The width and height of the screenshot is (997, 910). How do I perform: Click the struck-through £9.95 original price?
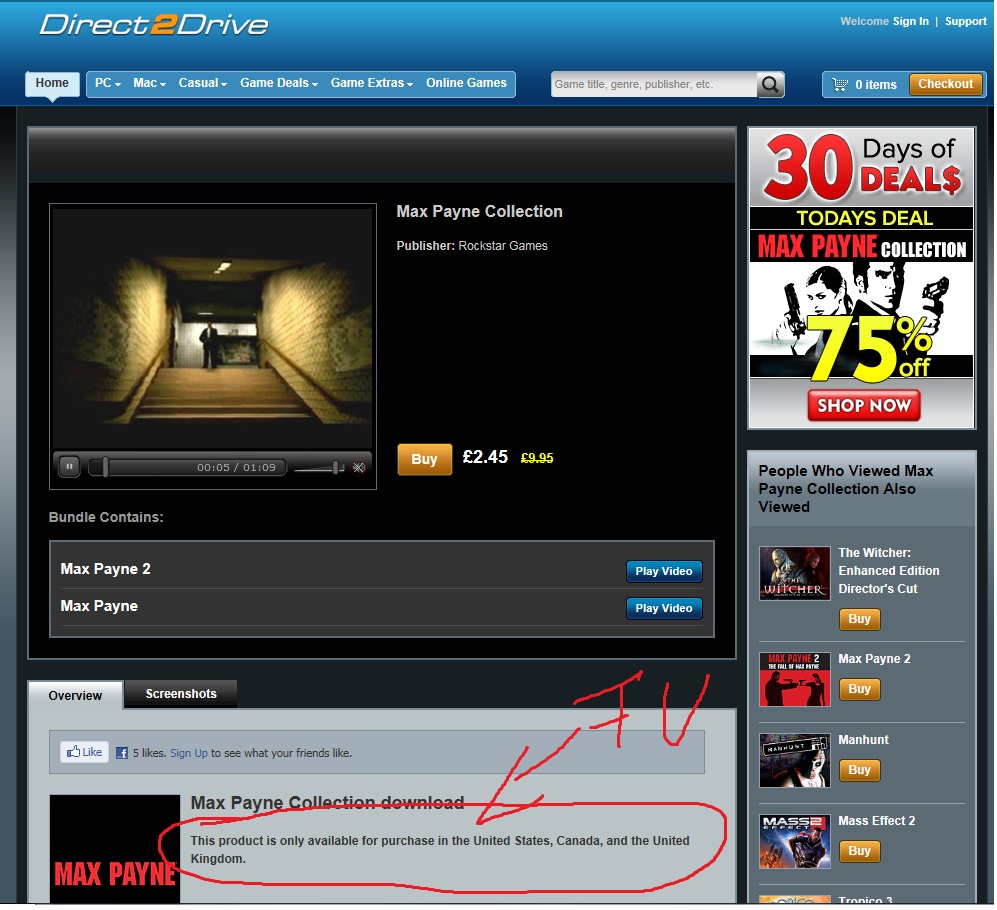pyautogui.click(x=537, y=458)
